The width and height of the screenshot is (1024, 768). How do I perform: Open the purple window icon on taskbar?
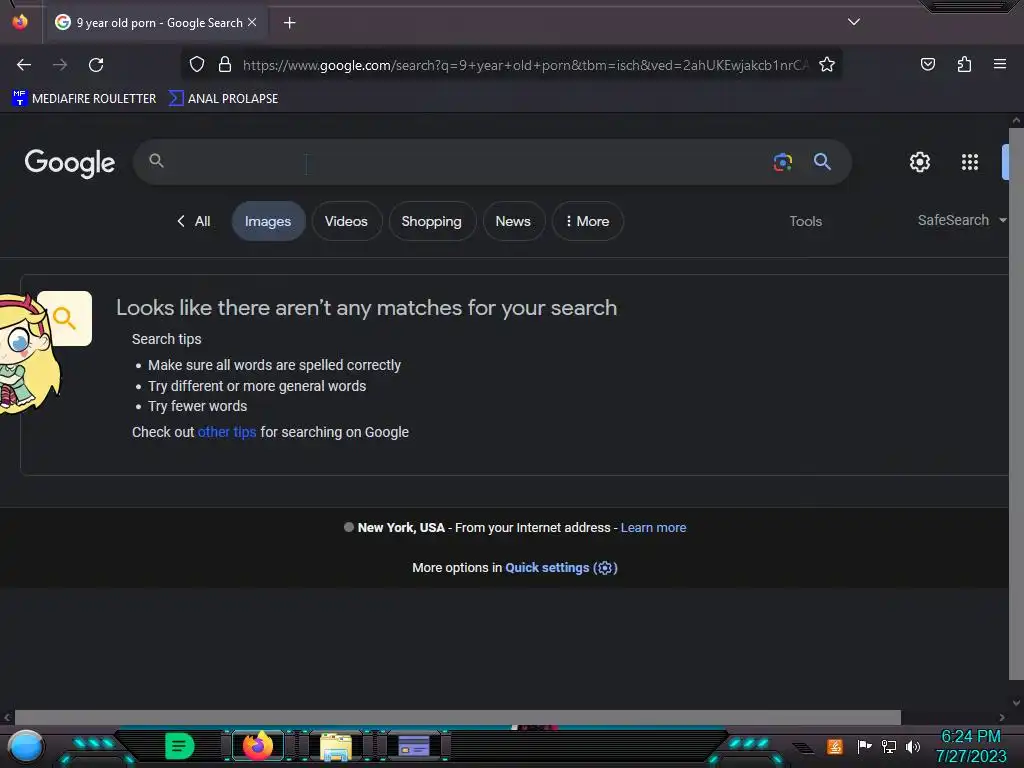coord(413,746)
